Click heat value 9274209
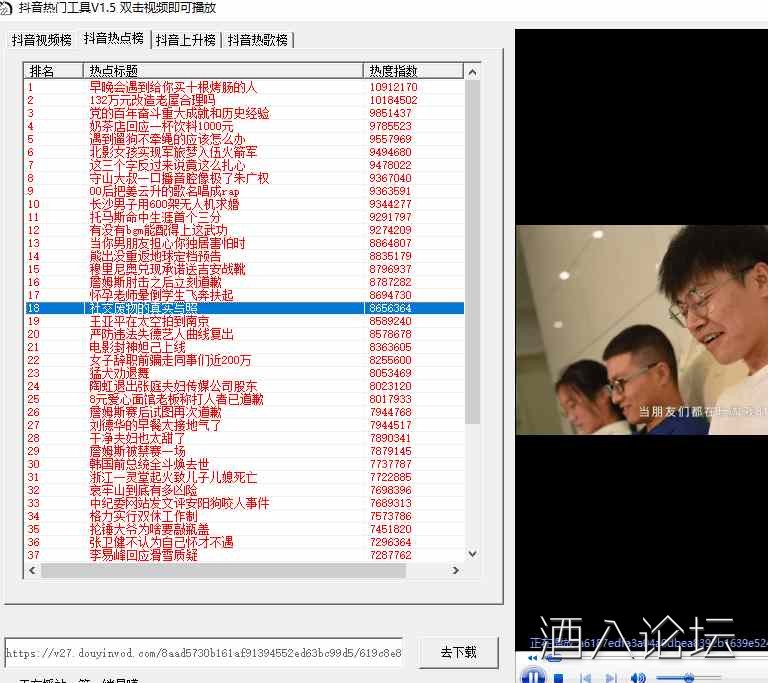Screen dimensions: 768x683 click(x=390, y=230)
